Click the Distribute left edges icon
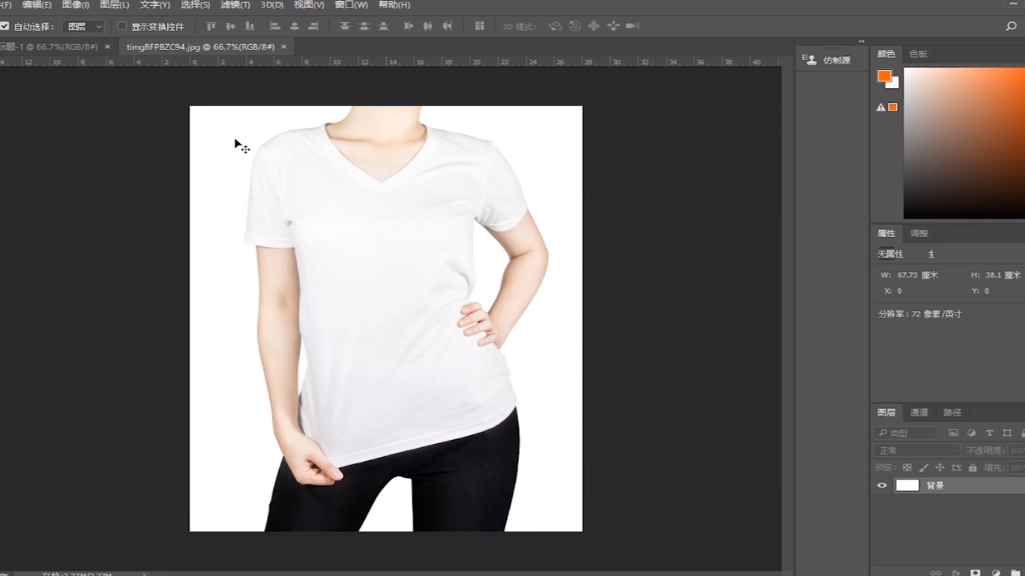 409,26
